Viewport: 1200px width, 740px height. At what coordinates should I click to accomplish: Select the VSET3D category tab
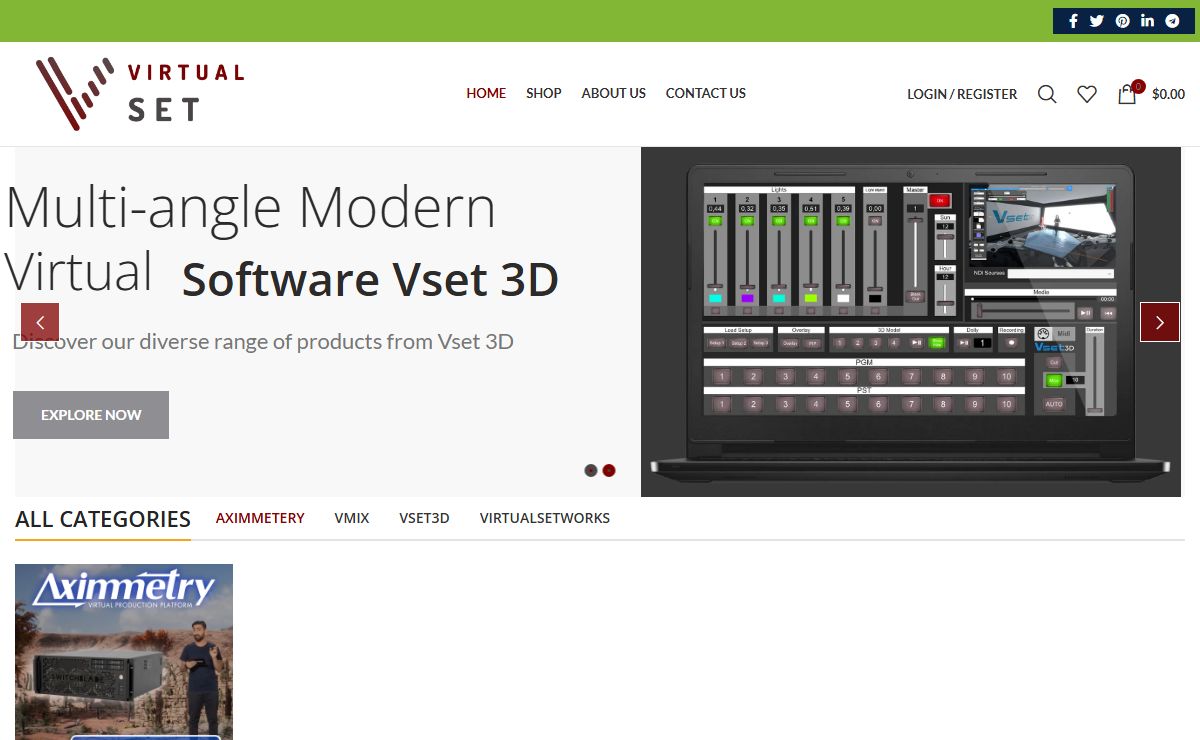(x=424, y=518)
